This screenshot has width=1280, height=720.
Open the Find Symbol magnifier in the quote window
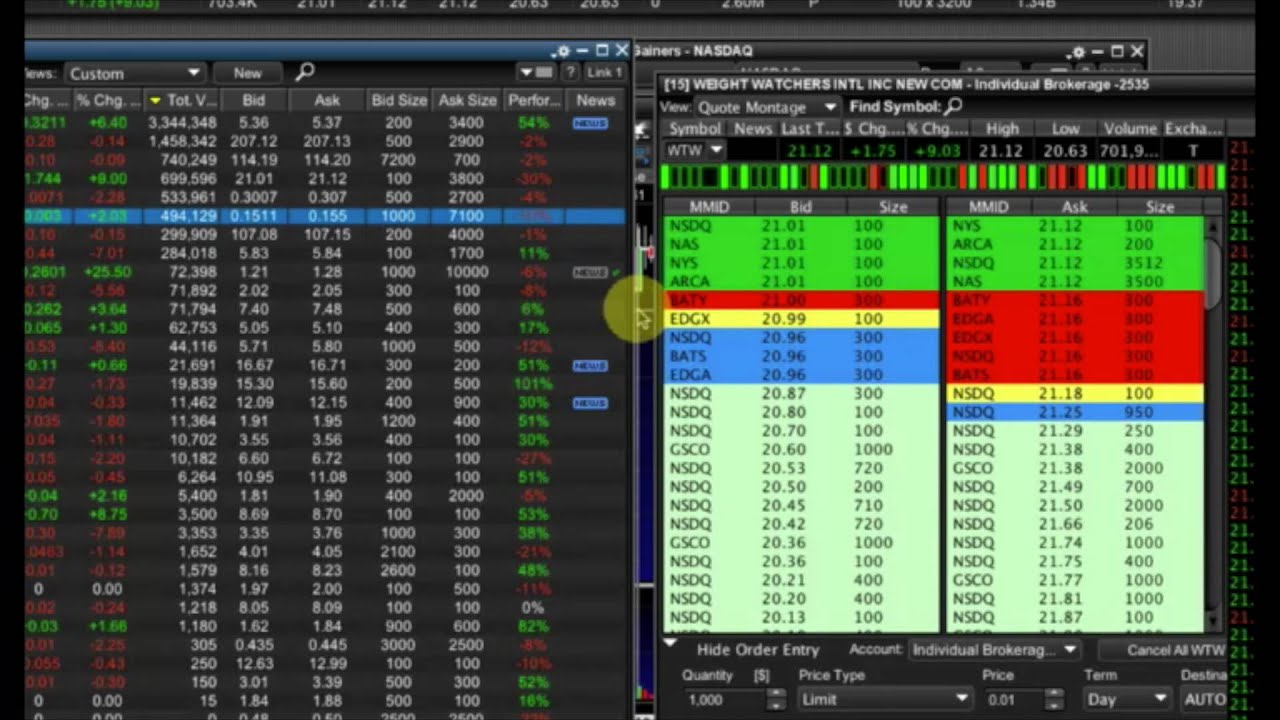pyautogui.click(x=953, y=106)
